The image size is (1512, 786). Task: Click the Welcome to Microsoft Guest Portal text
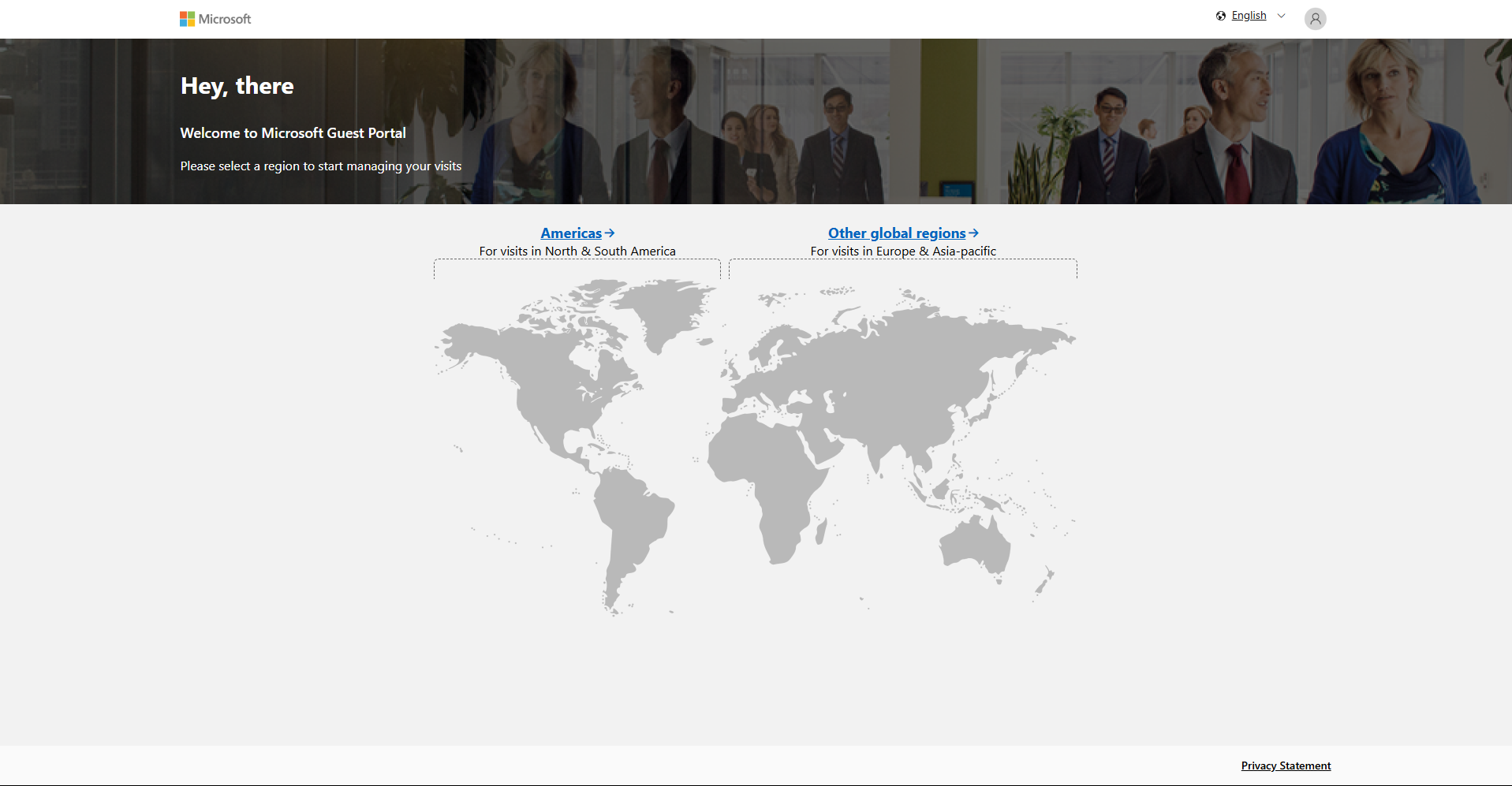click(x=293, y=133)
